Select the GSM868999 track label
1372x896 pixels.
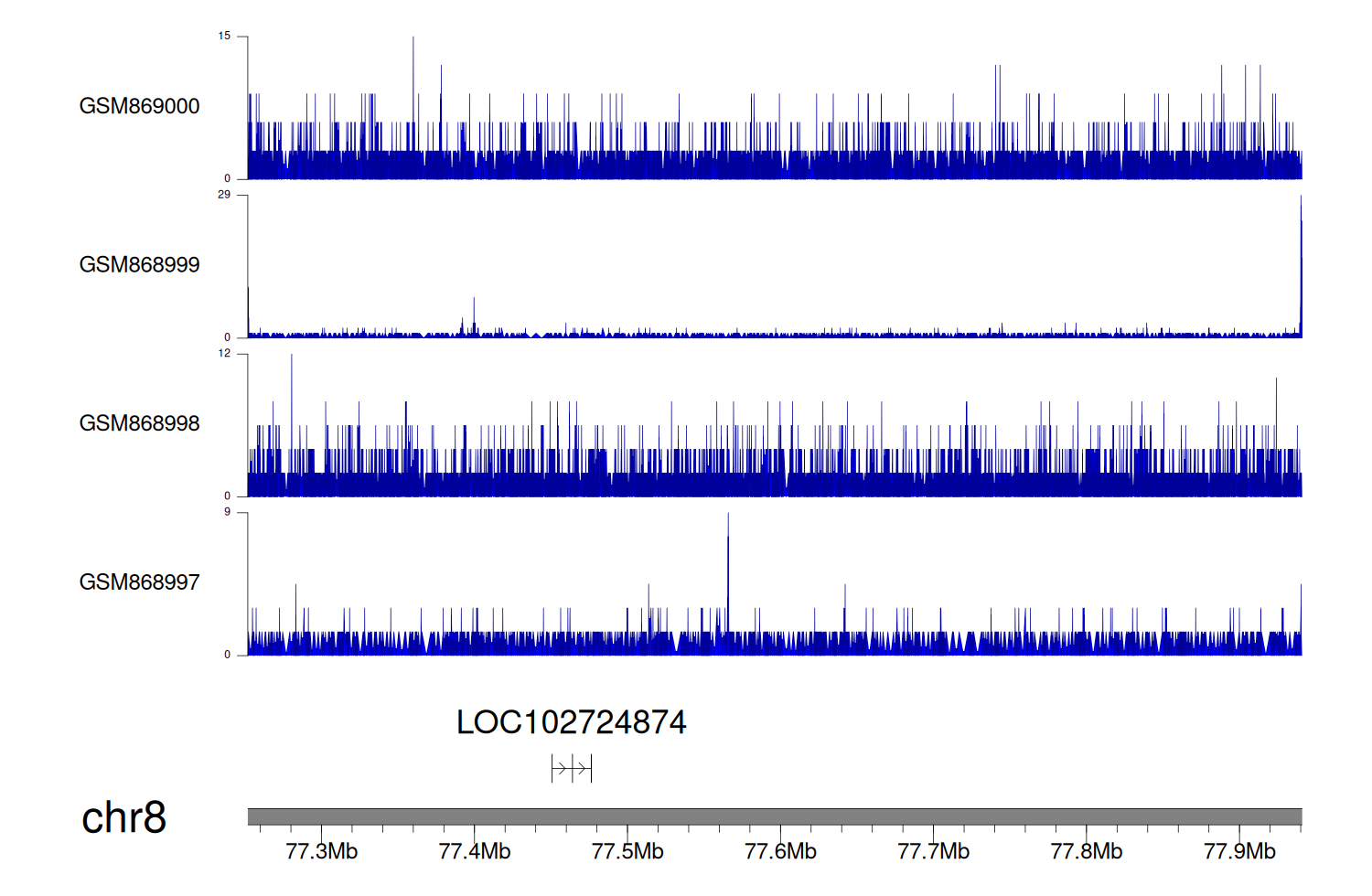click(x=139, y=265)
